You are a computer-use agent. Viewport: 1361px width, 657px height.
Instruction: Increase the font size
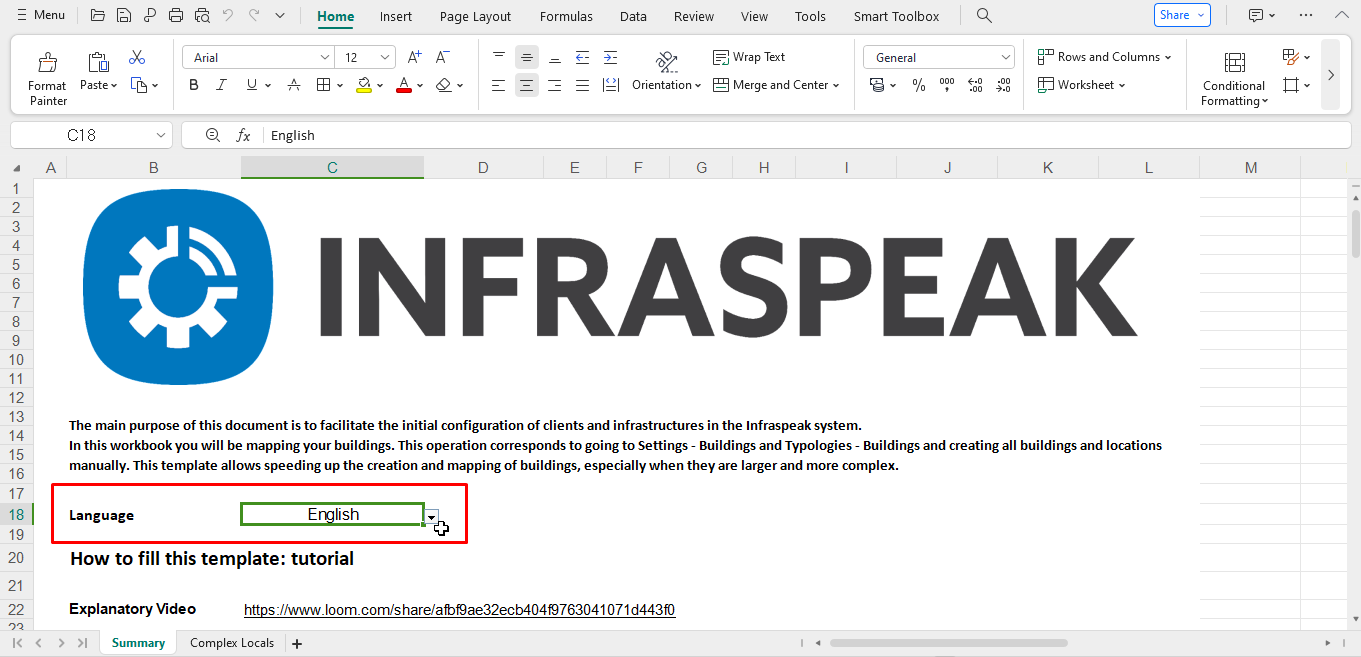[x=414, y=57]
